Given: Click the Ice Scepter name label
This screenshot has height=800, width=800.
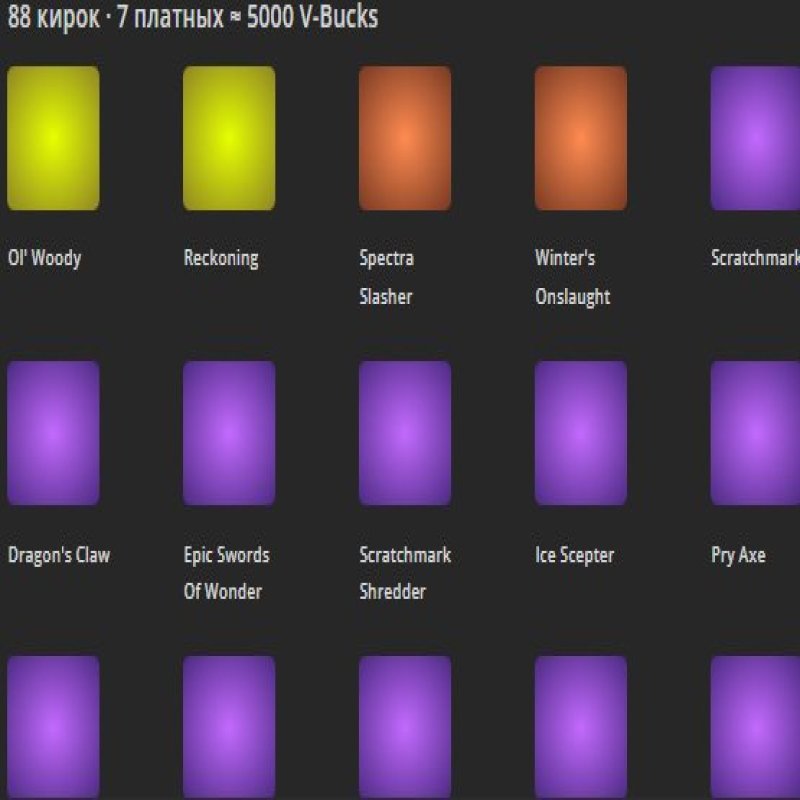Looking at the screenshot, I should pos(573,555).
